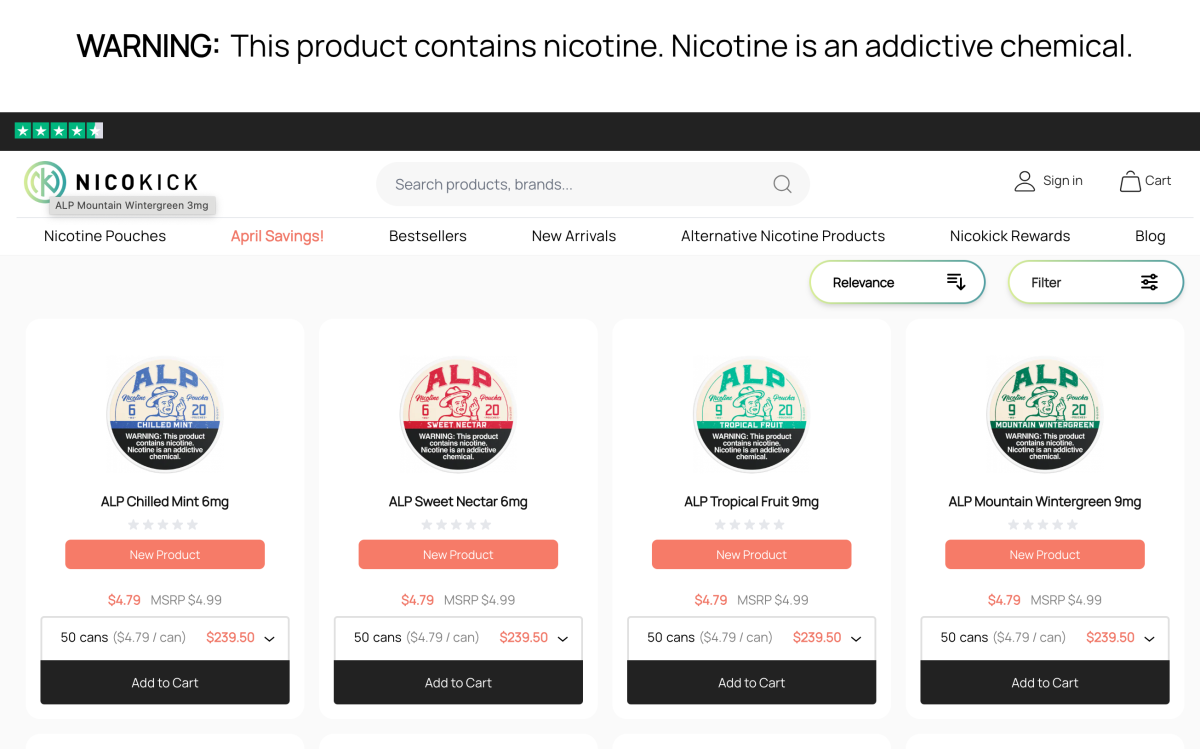The width and height of the screenshot is (1200, 749).
Task: Open the Cart bag icon
Action: [x=1130, y=181]
